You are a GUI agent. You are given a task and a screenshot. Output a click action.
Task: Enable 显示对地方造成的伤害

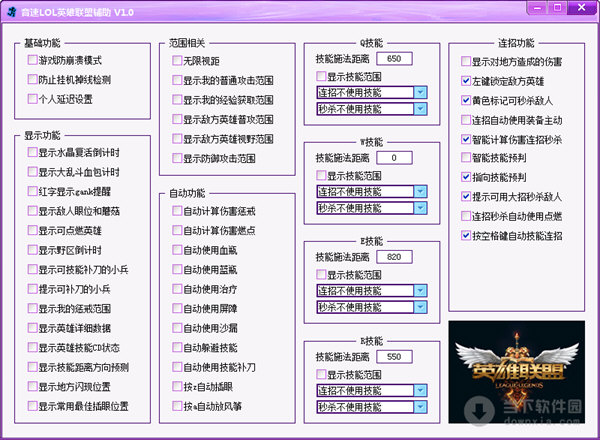(x=466, y=61)
